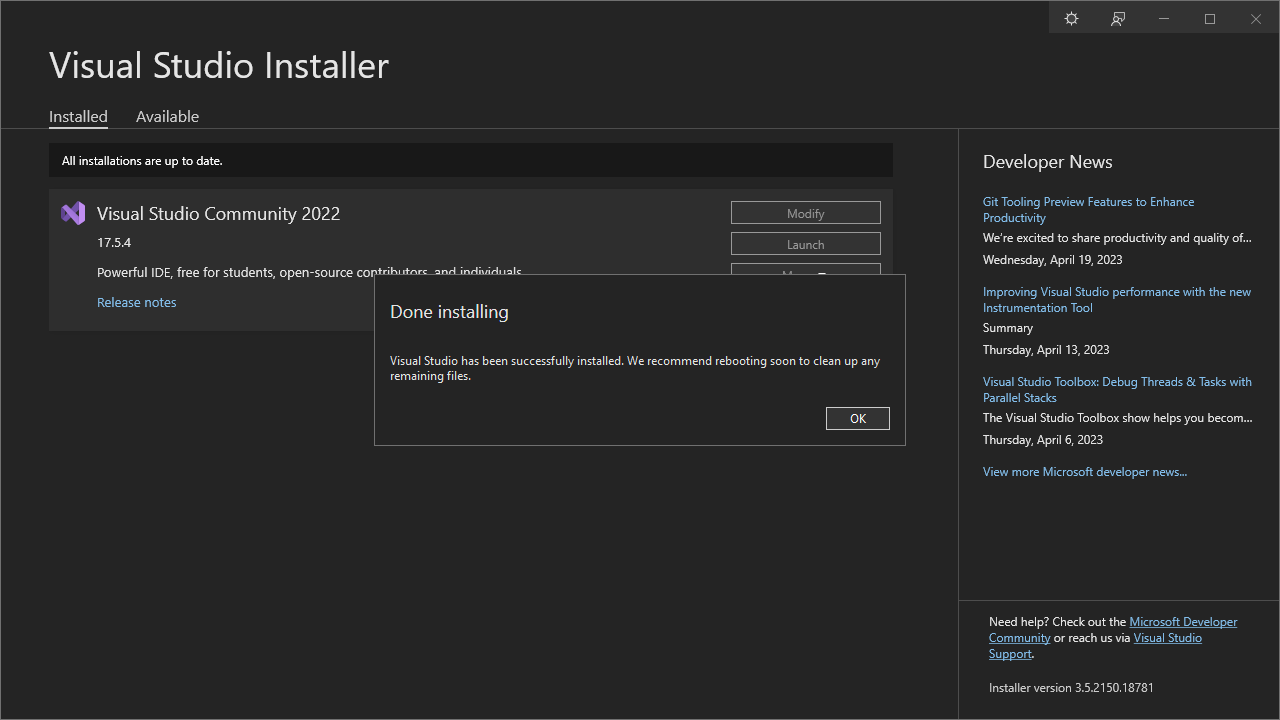Viewport: 1280px width, 720px height.
Task: Visit the Microsoft Developer Community link
Action: [1182, 622]
